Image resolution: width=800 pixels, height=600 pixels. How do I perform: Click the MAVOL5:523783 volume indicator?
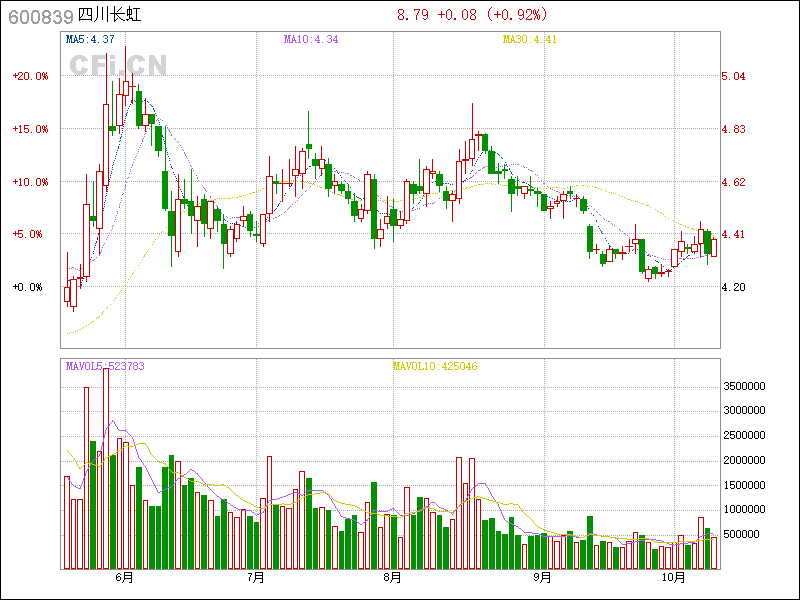[105, 366]
